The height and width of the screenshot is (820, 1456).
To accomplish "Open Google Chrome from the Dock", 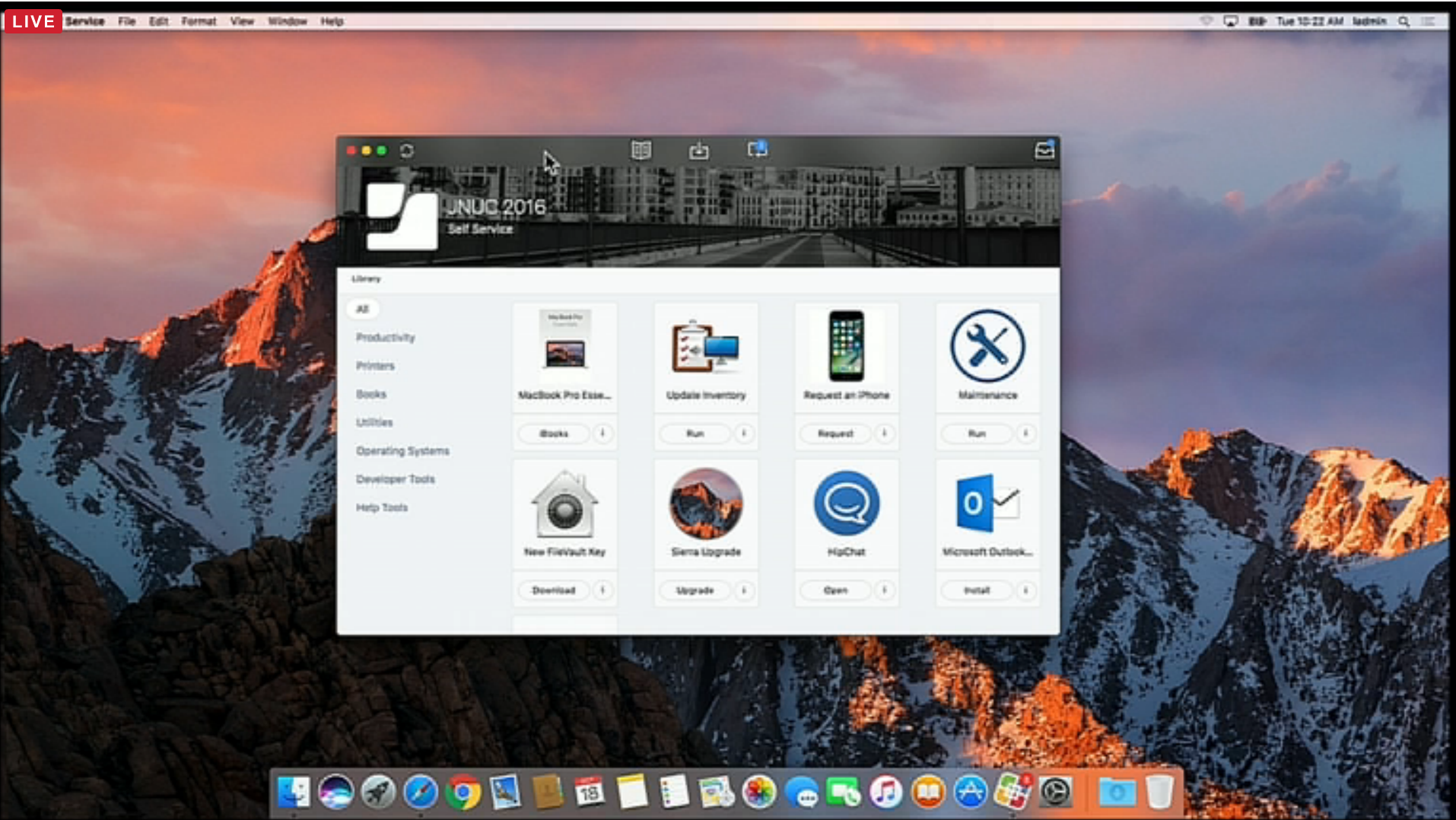I will [463, 793].
